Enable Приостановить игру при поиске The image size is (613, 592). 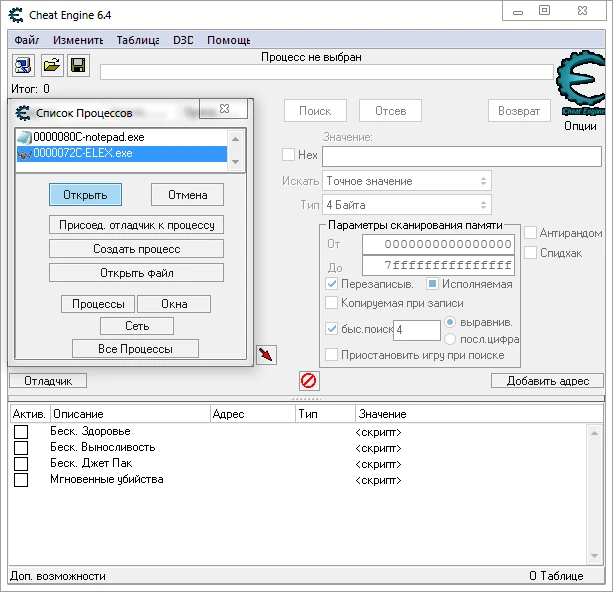click(x=332, y=355)
